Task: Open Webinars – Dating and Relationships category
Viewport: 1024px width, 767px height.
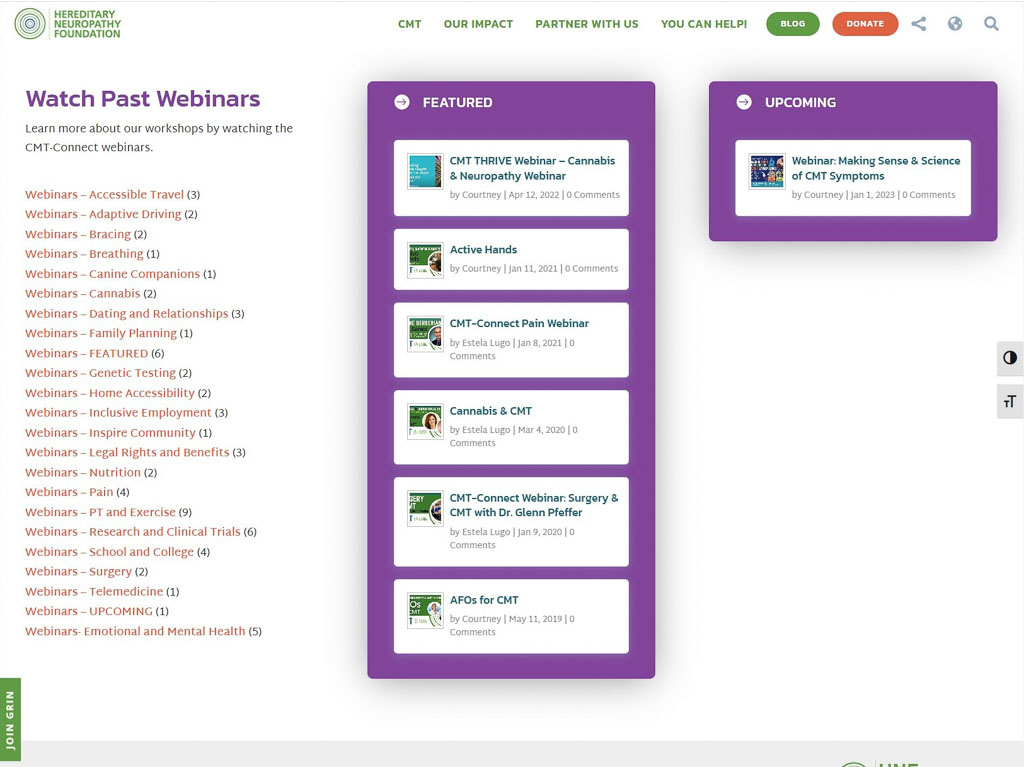Action: (127, 314)
